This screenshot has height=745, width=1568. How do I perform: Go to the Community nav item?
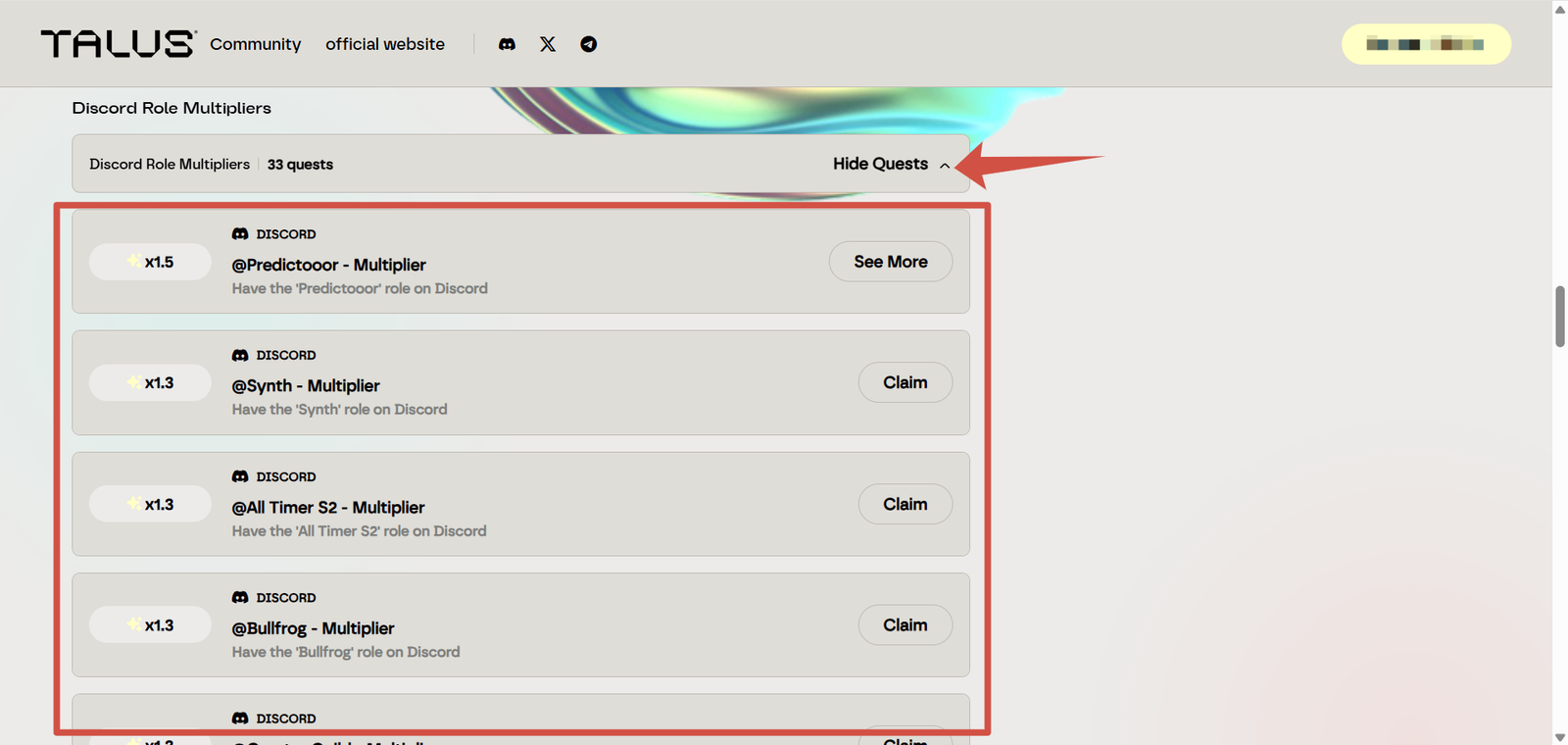(255, 44)
